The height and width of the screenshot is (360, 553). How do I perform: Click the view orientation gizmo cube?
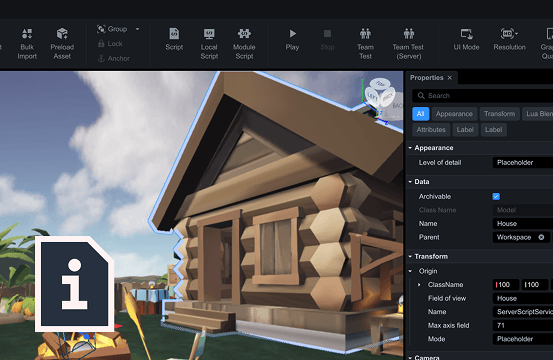coord(380,93)
